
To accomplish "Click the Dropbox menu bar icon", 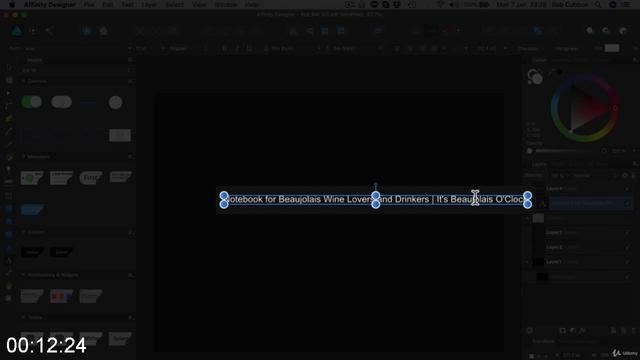I will pos(397,4).
